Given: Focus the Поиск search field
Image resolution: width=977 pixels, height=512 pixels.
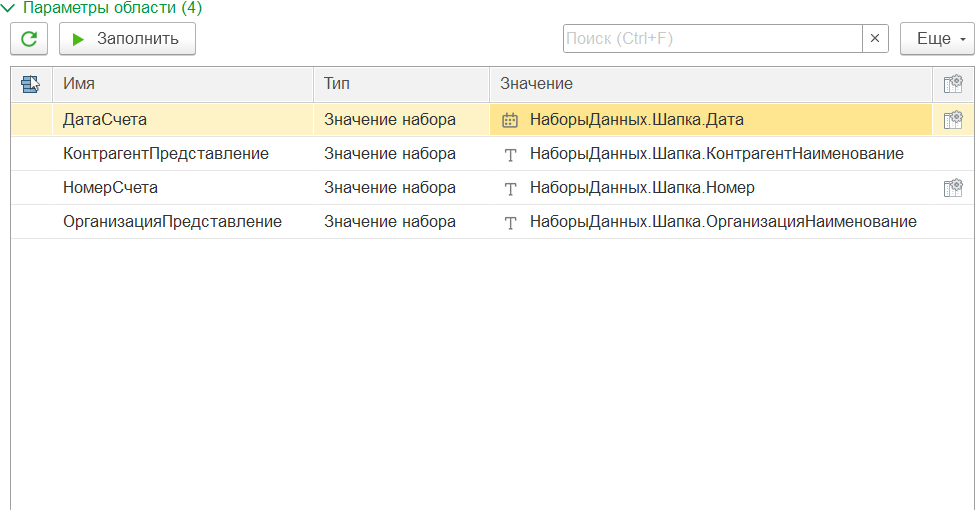Looking at the screenshot, I should (x=712, y=39).
